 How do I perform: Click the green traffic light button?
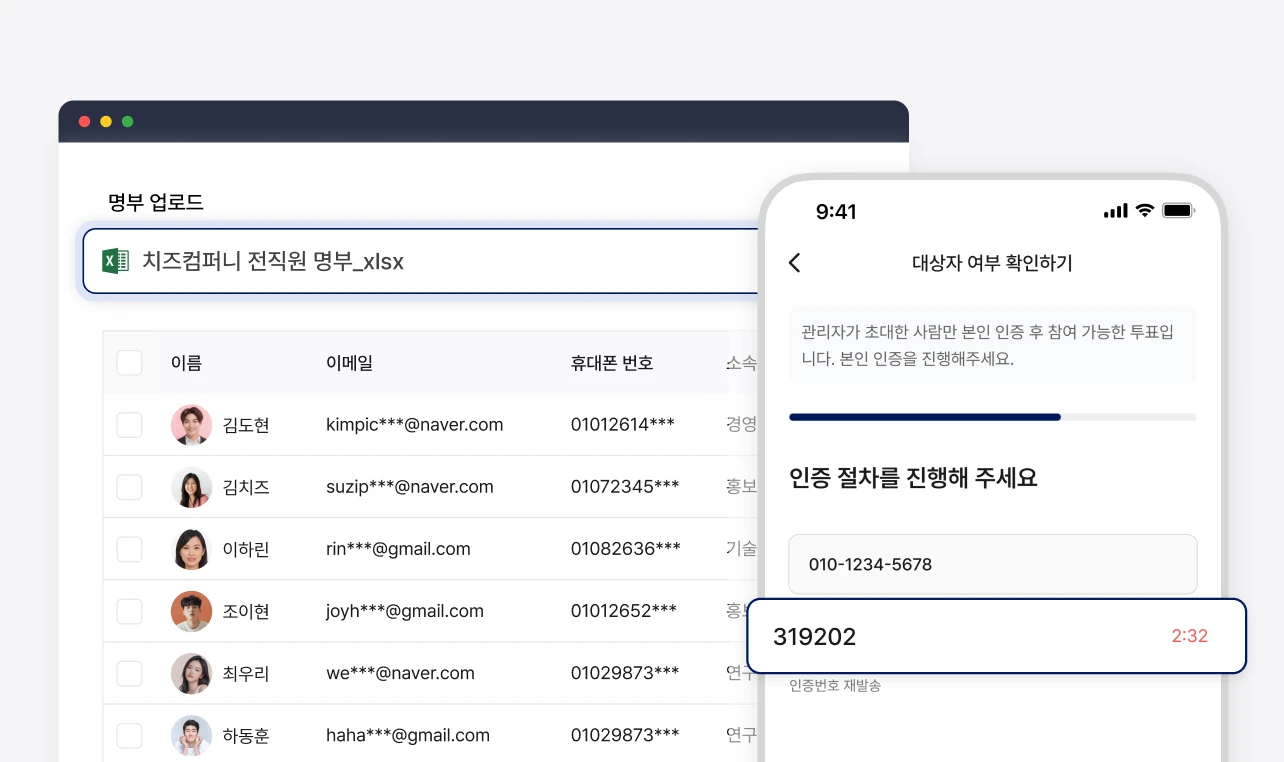[127, 121]
